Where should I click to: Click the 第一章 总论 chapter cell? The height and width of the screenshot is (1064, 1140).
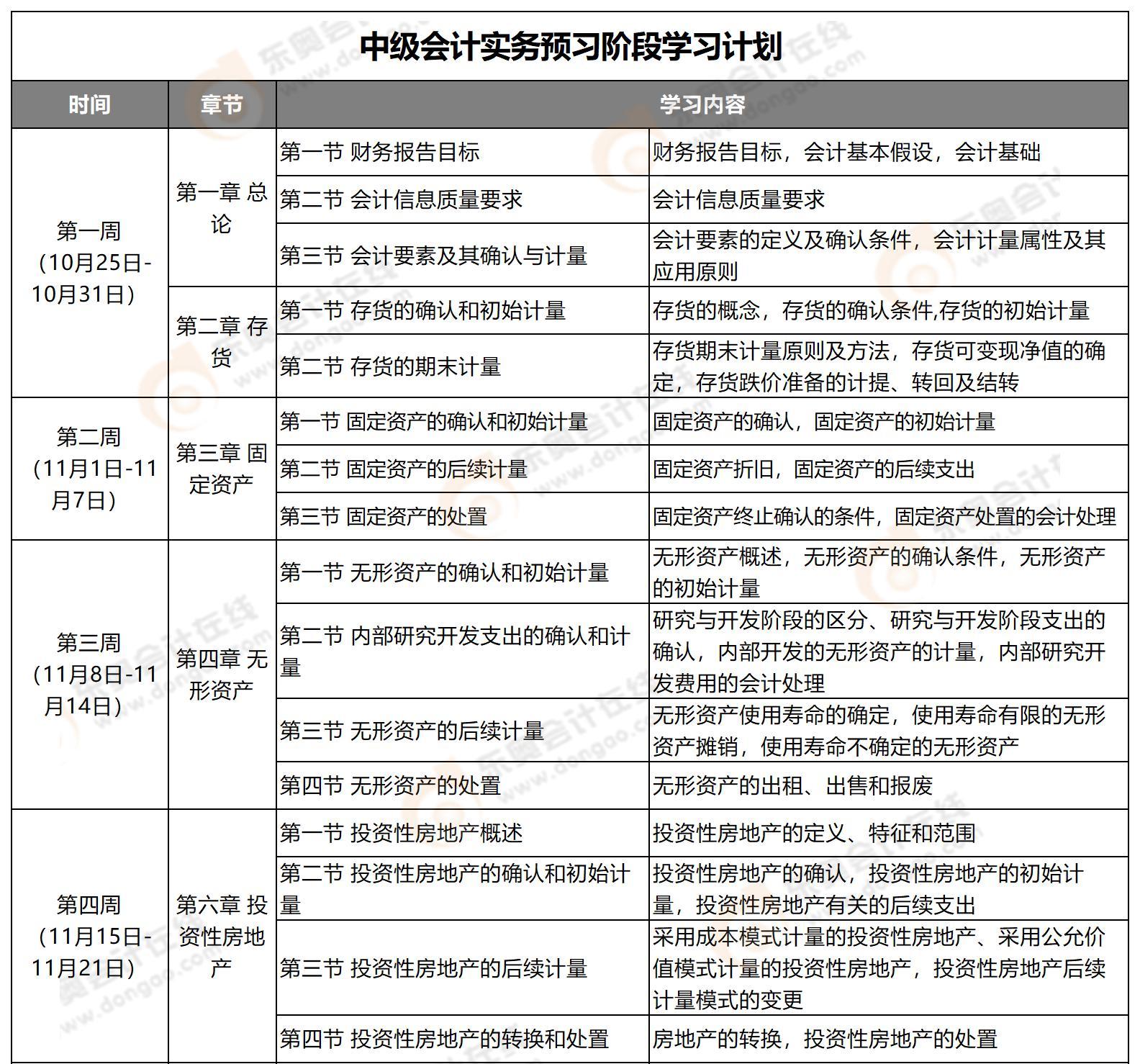pos(222,208)
